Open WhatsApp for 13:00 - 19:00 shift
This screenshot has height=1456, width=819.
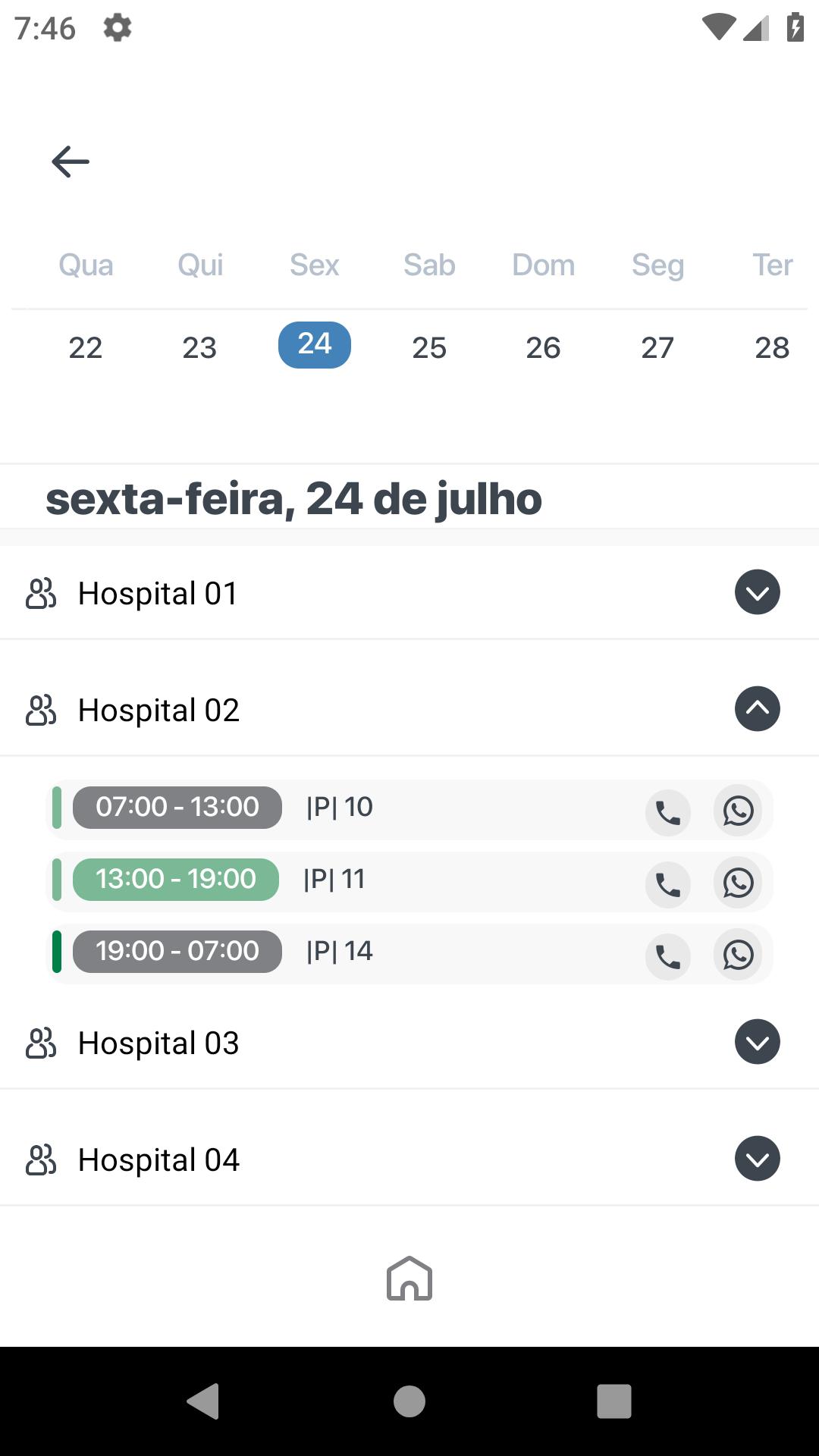tap(738, 883)
